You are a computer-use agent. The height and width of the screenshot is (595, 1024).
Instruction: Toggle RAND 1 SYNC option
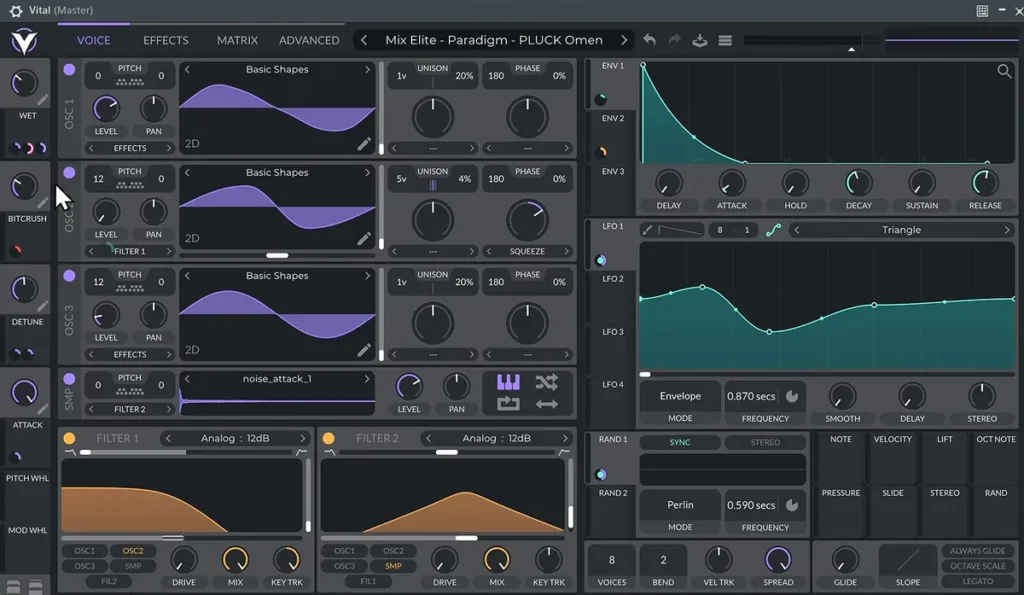(x=680, y=442)
